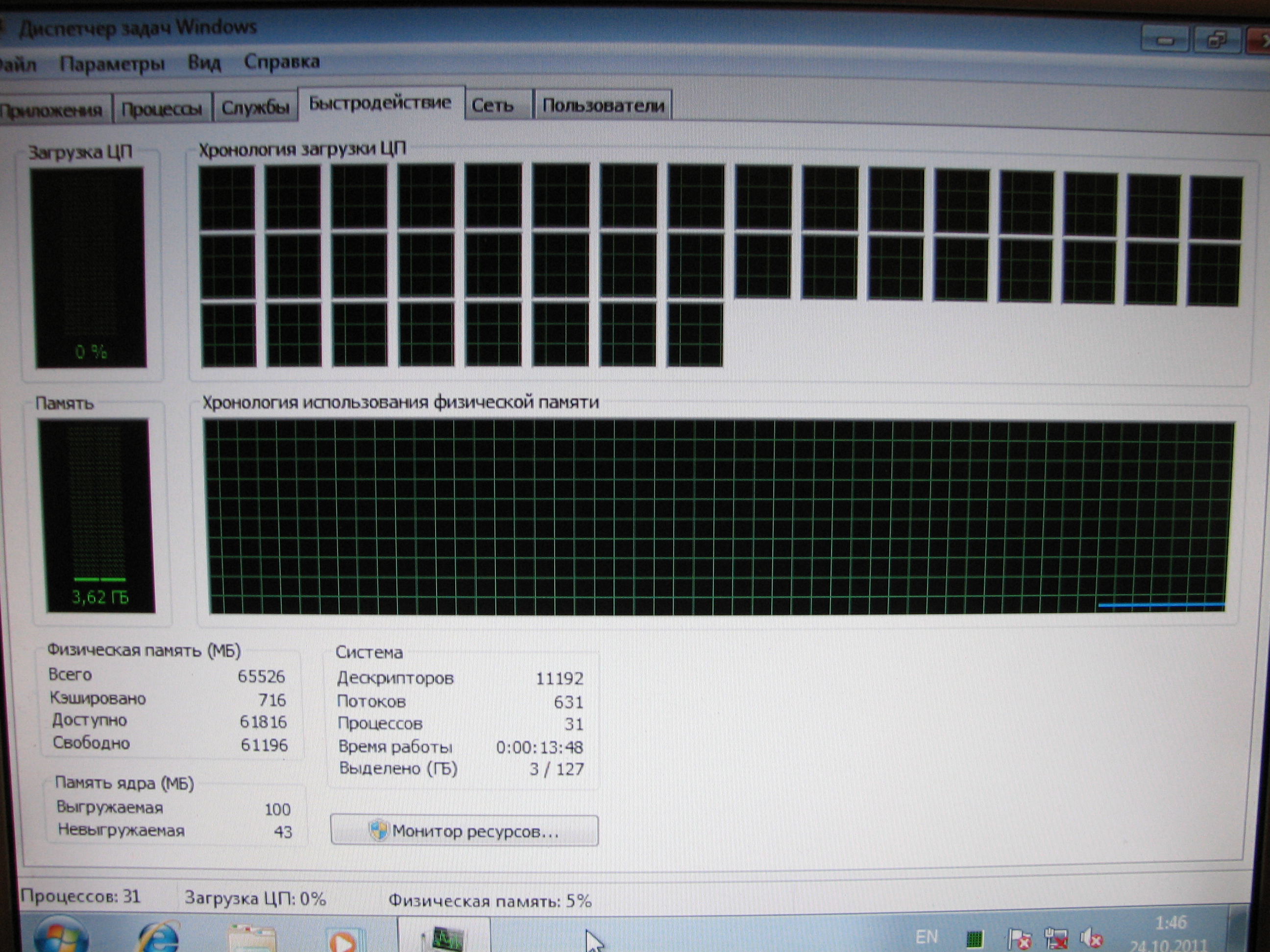Click the muted volume speaker tray icon

pyautogui.click(x=1092, y=938)
